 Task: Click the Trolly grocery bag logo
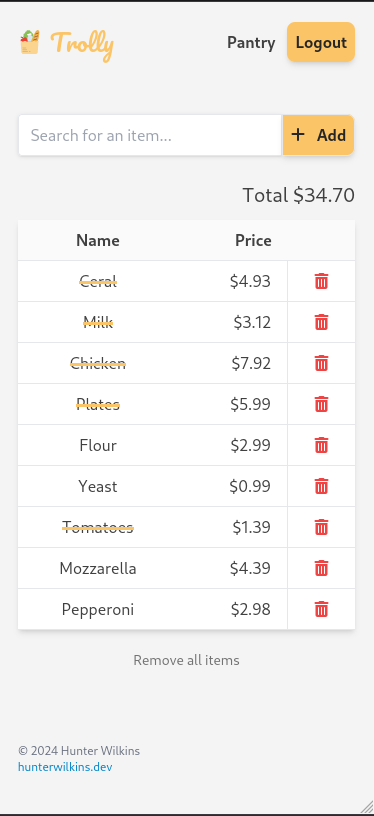coord(30,42)
